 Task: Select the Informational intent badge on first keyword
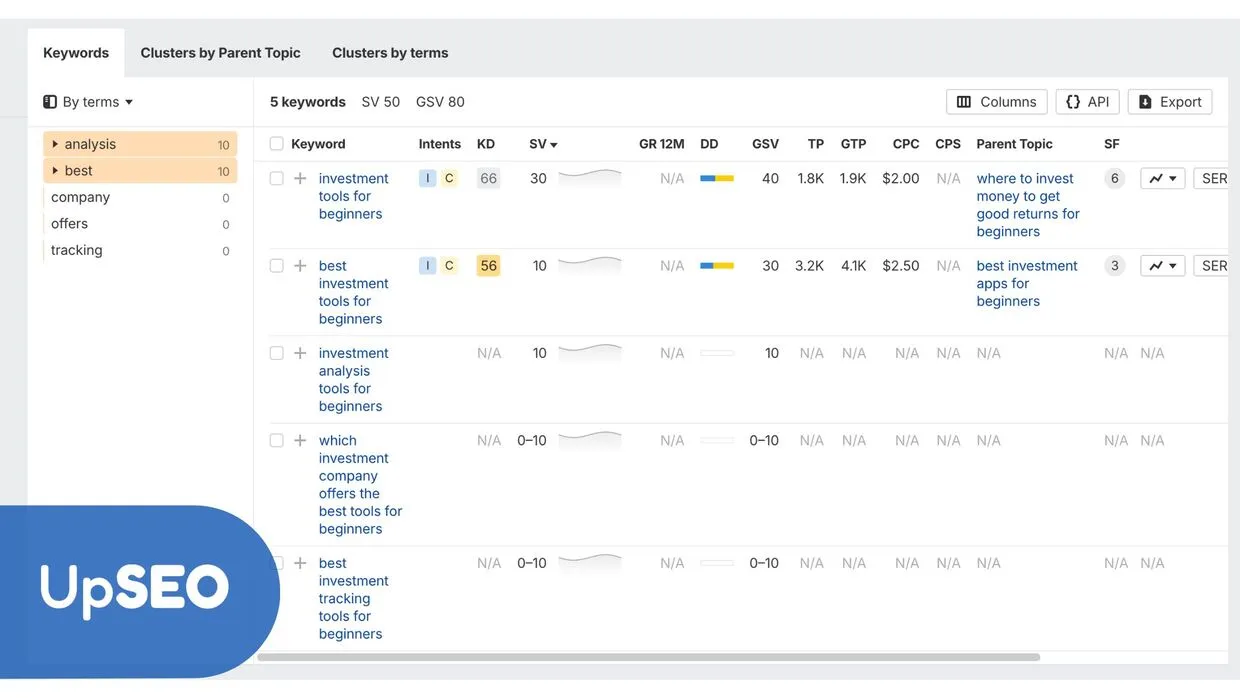427,177
